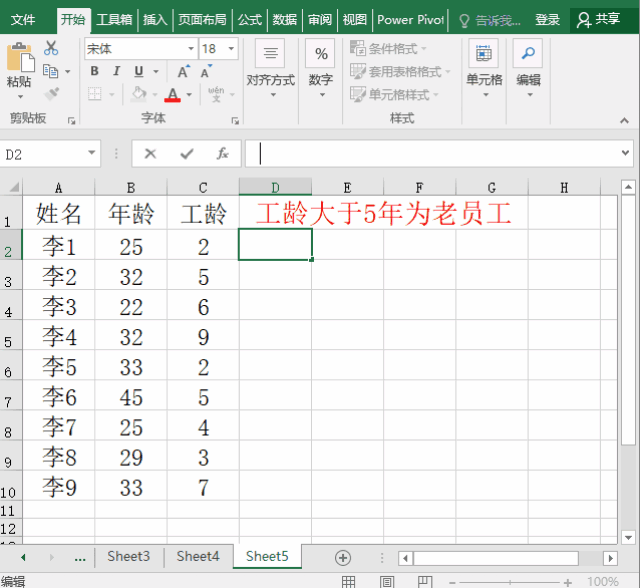This screenshot has height=588, width=640.
Task: Open the Name Box dropdown arrow
Action: (91, 153)
